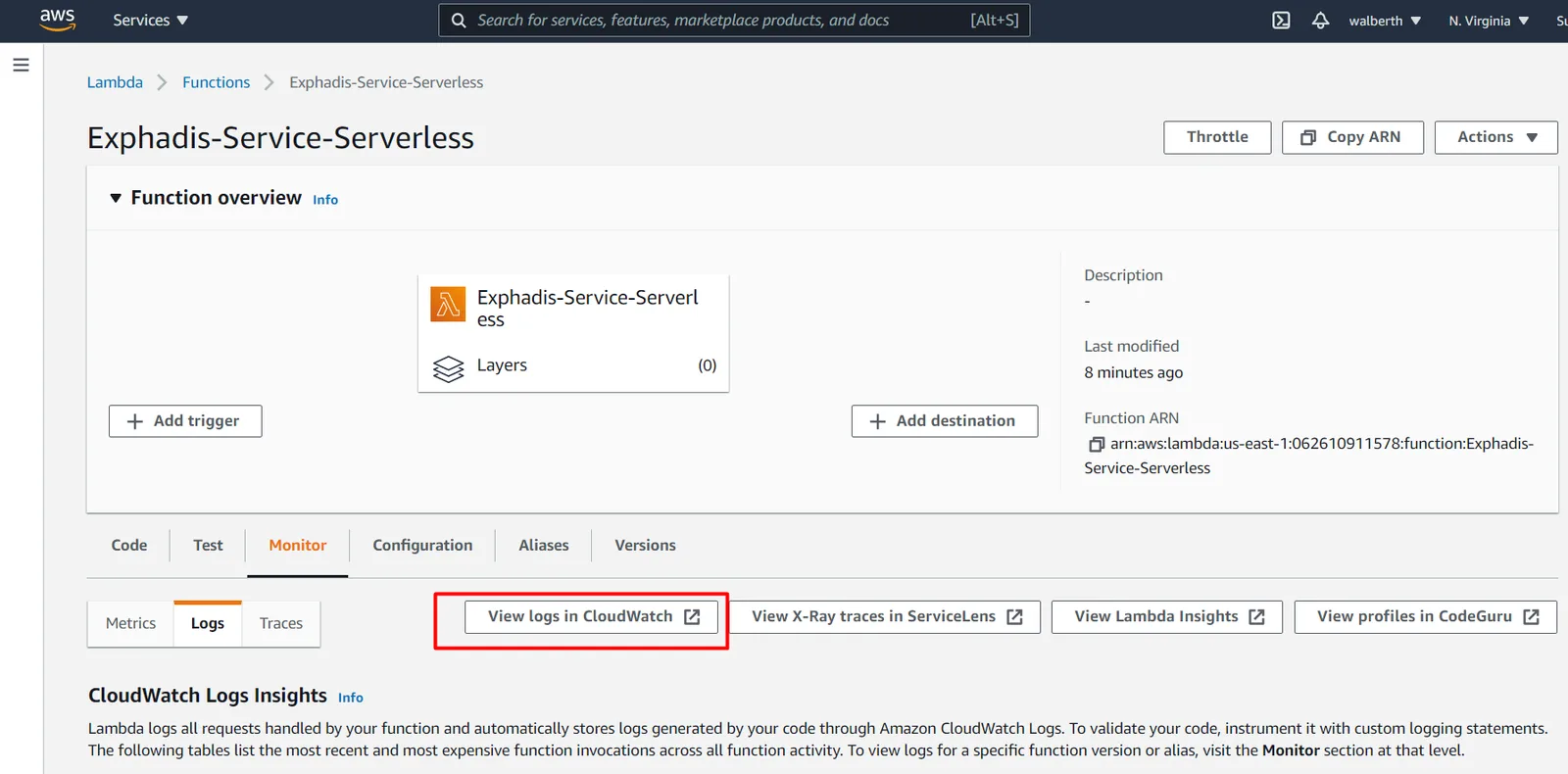
Task: Go to the Functions breadcrumb link
Action: 216,82
